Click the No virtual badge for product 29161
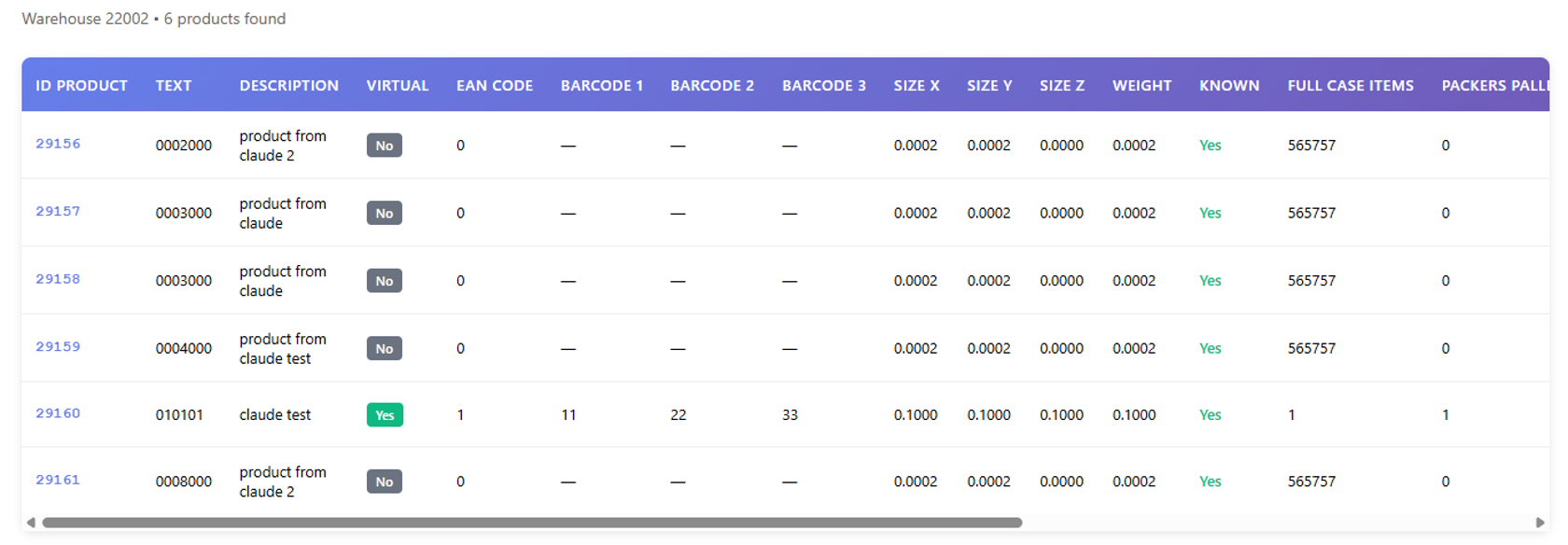 [x=384, y=482]
